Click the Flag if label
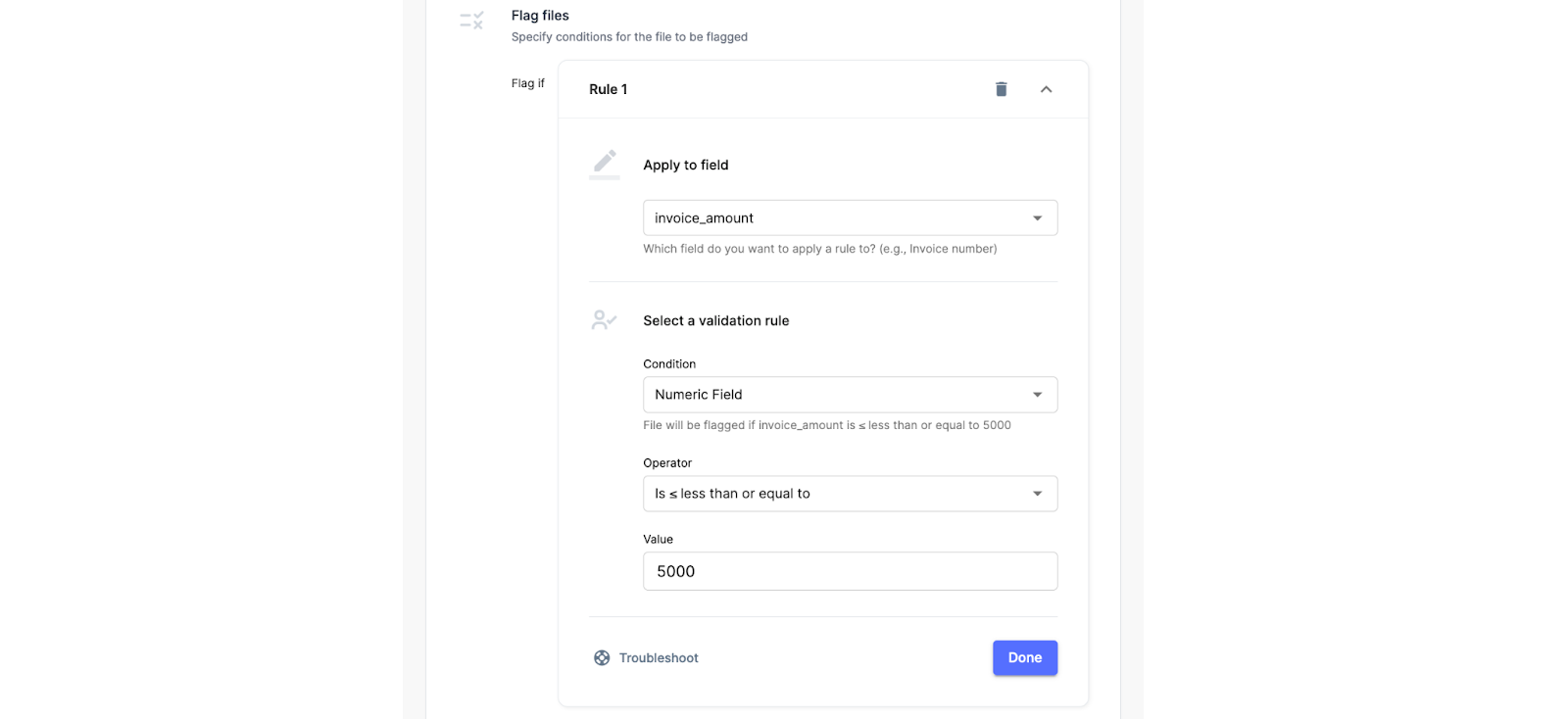 point(527,83)
